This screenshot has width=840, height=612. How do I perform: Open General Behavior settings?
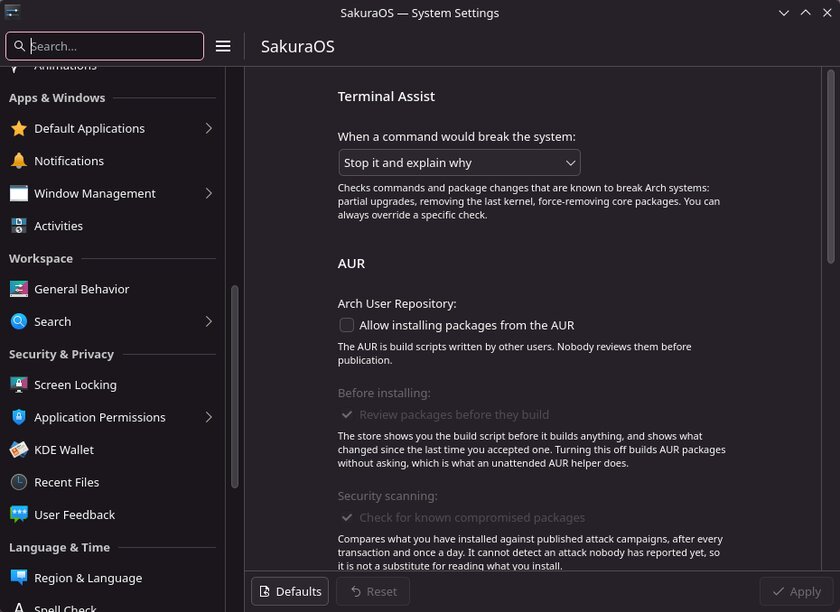[112, 289]
